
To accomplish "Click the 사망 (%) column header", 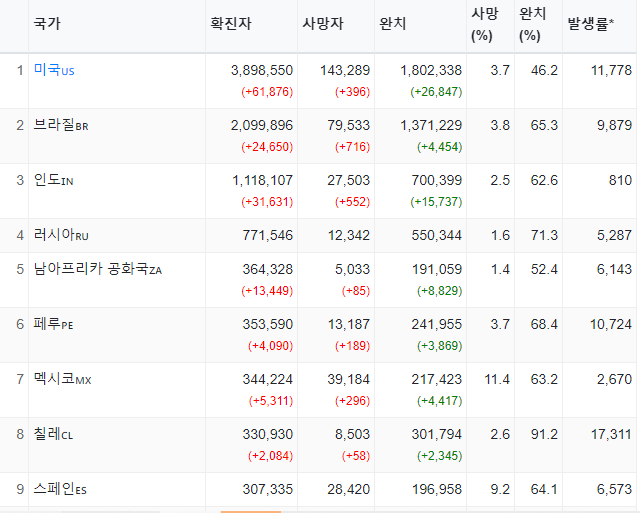I will [485, 24].
